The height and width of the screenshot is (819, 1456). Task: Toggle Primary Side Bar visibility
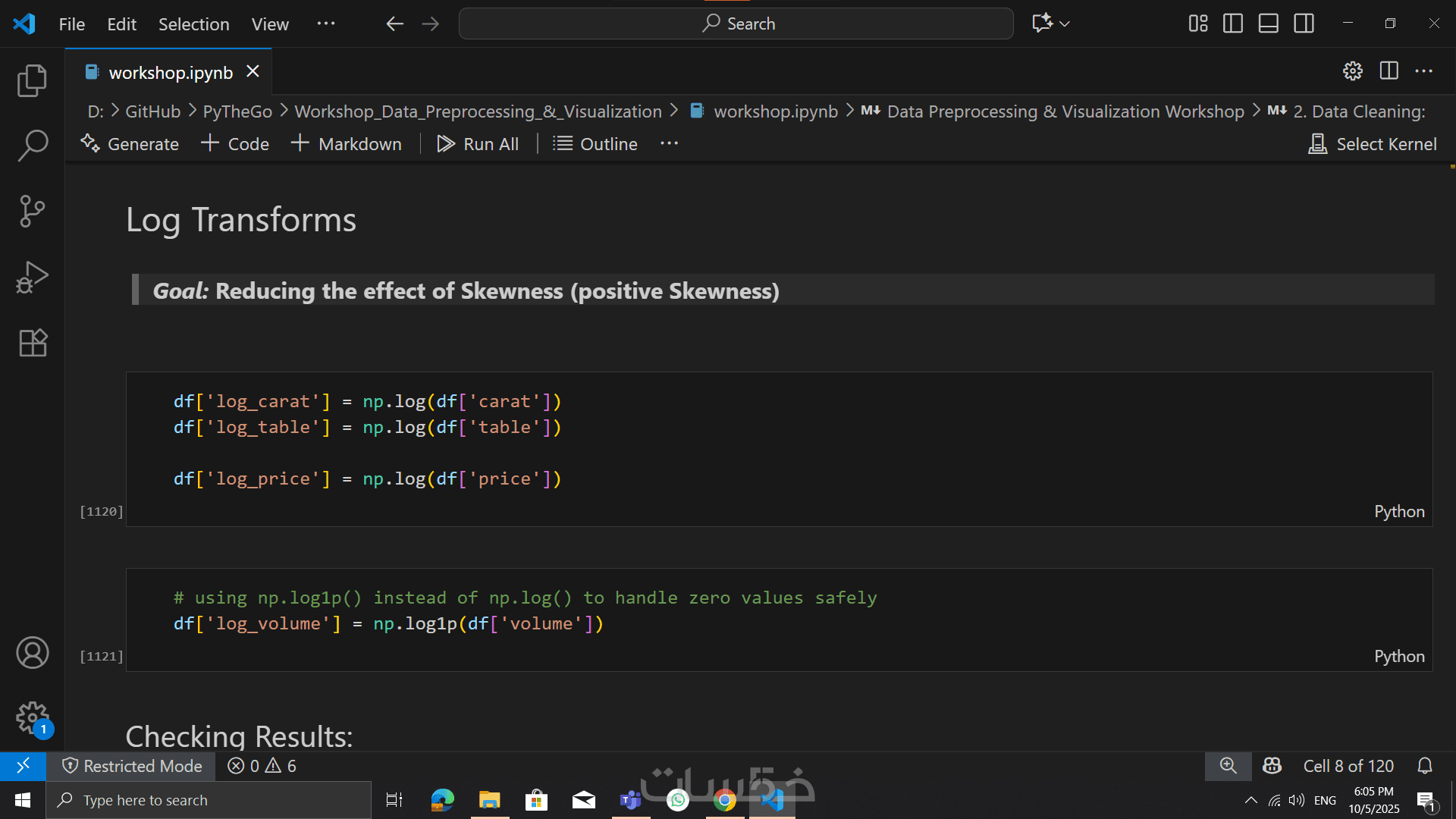point(1233,24)
